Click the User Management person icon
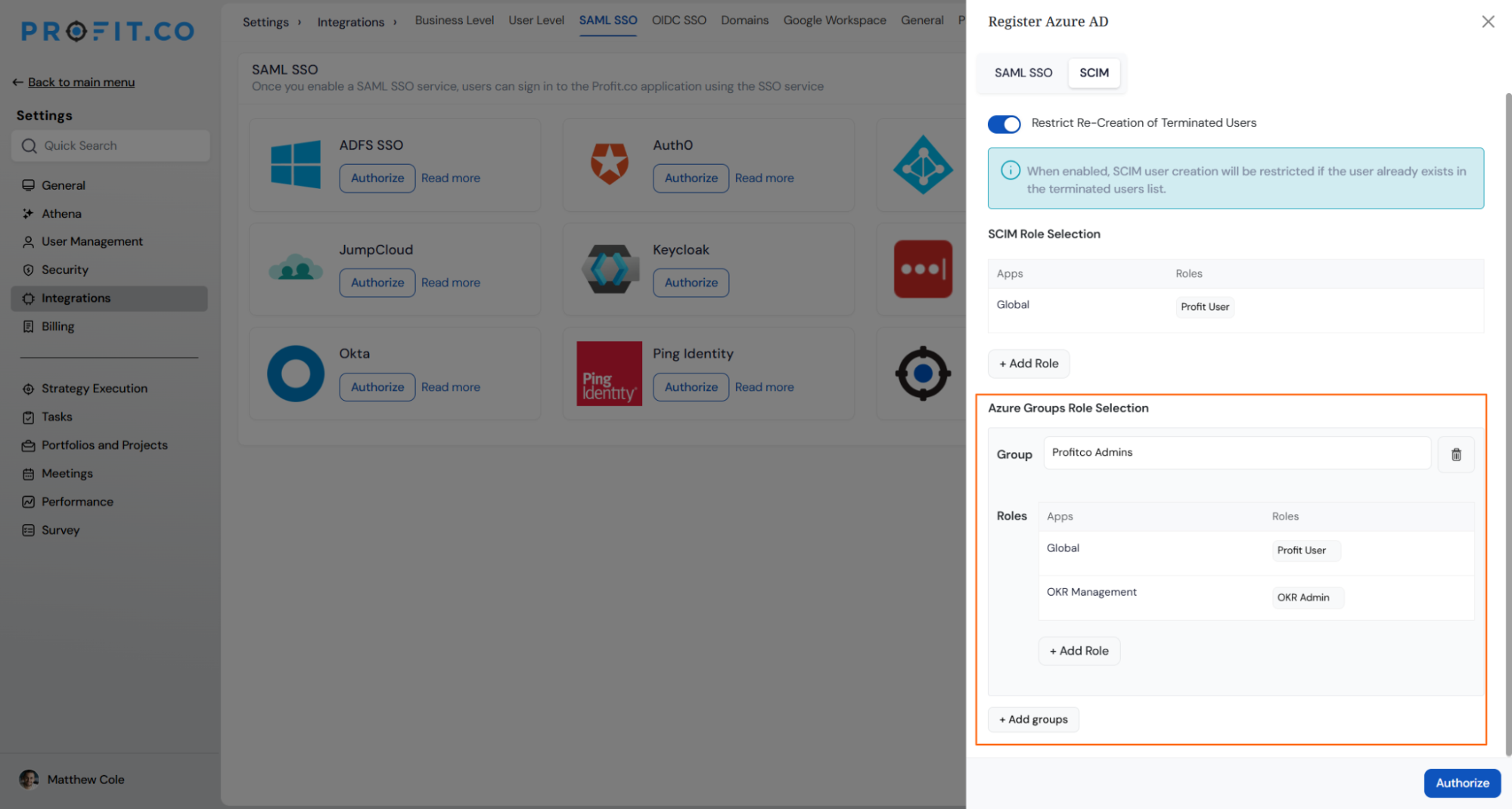This screenshot has height=809, width=1512. coord(28,242)
